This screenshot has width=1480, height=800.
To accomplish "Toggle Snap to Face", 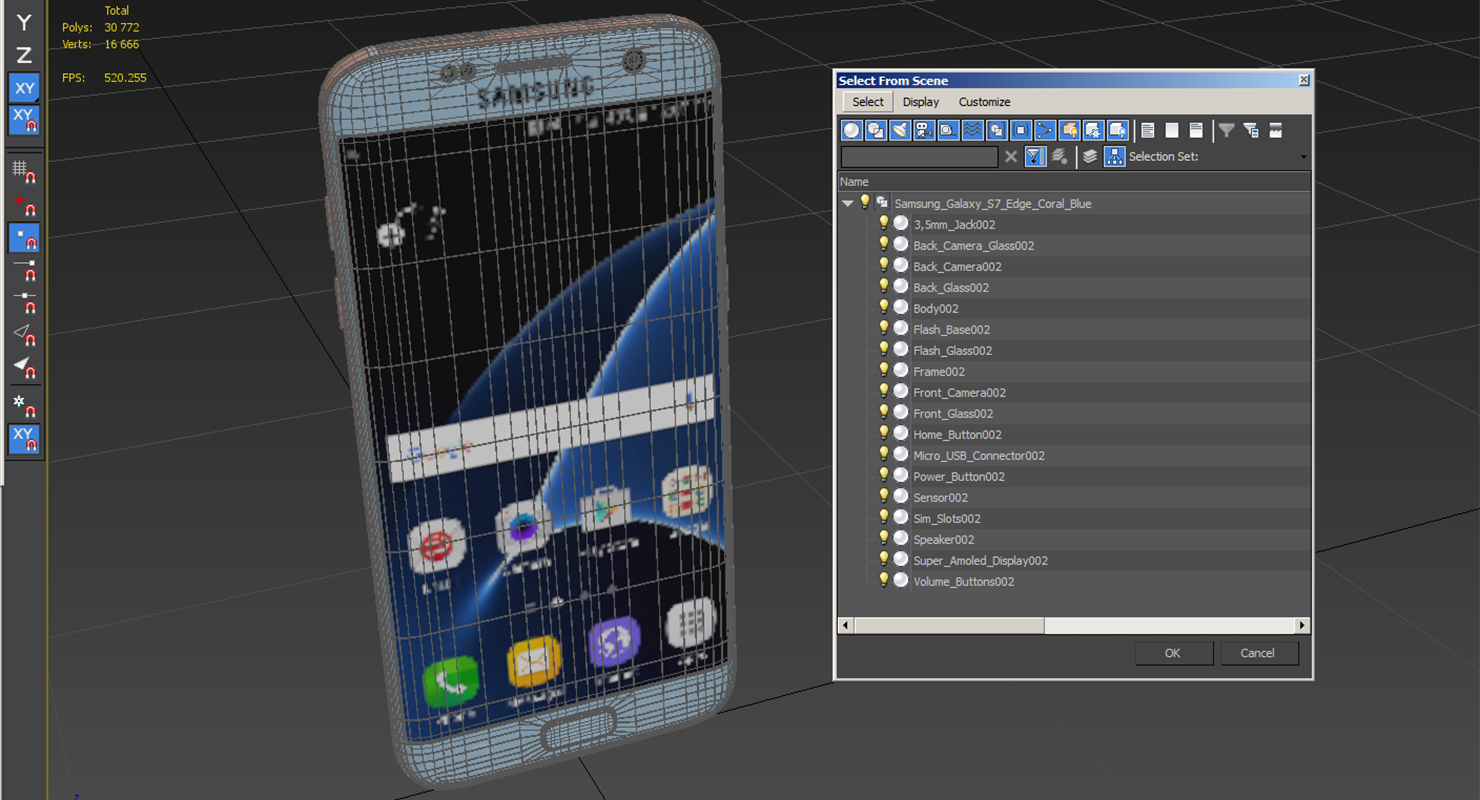I will coord(24,367).
